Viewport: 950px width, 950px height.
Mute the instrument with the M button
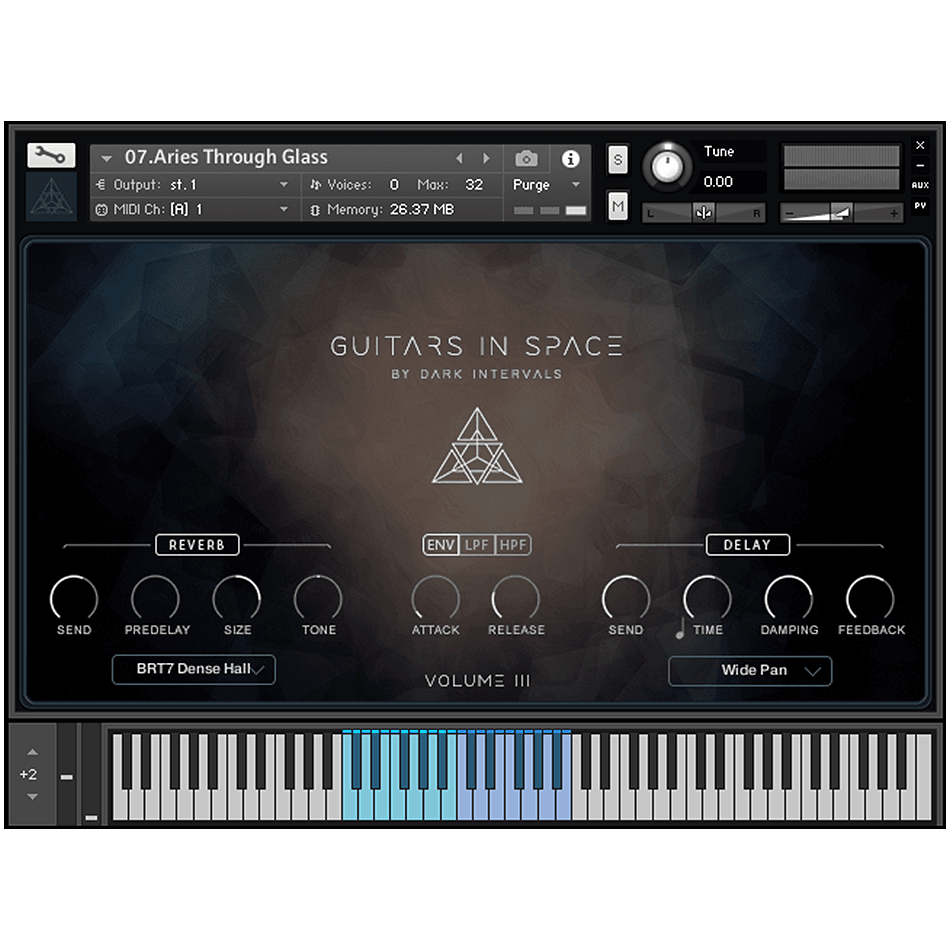pyautogui.click(x=617, y=206)
